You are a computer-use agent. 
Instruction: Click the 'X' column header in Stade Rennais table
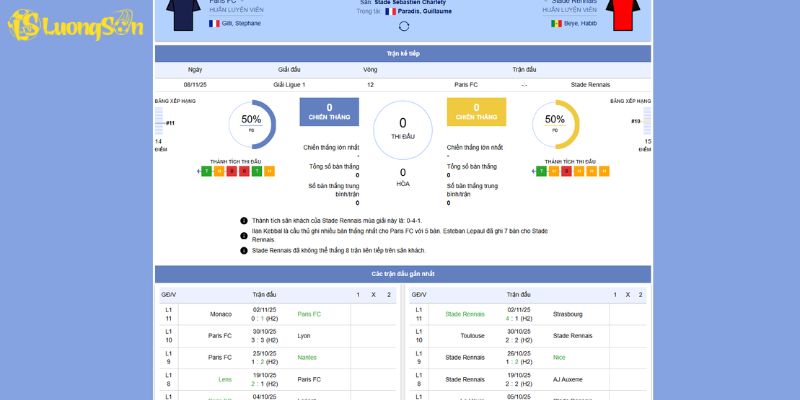coord(628,295)
